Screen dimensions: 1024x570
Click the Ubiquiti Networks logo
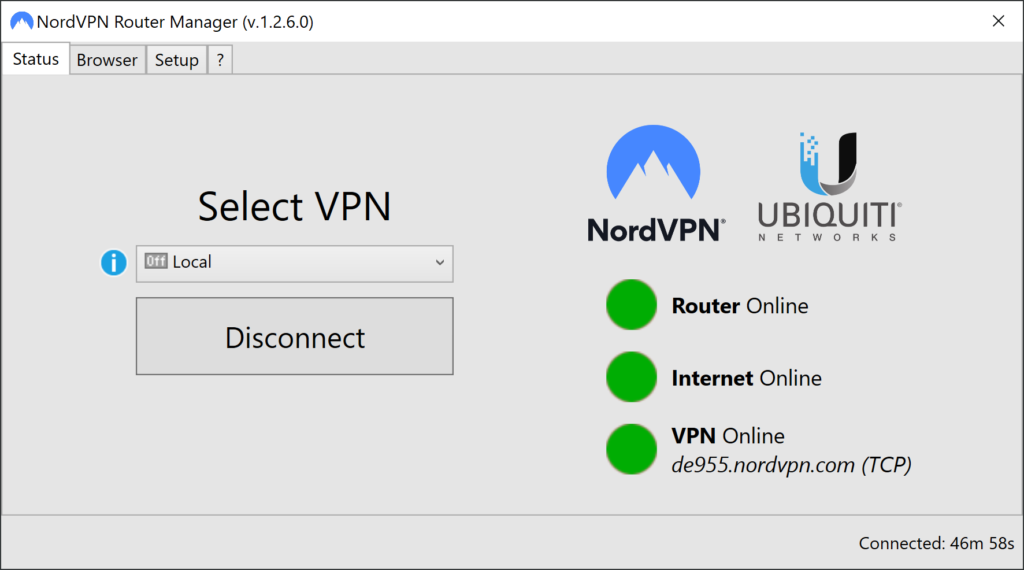click(829, 187)
